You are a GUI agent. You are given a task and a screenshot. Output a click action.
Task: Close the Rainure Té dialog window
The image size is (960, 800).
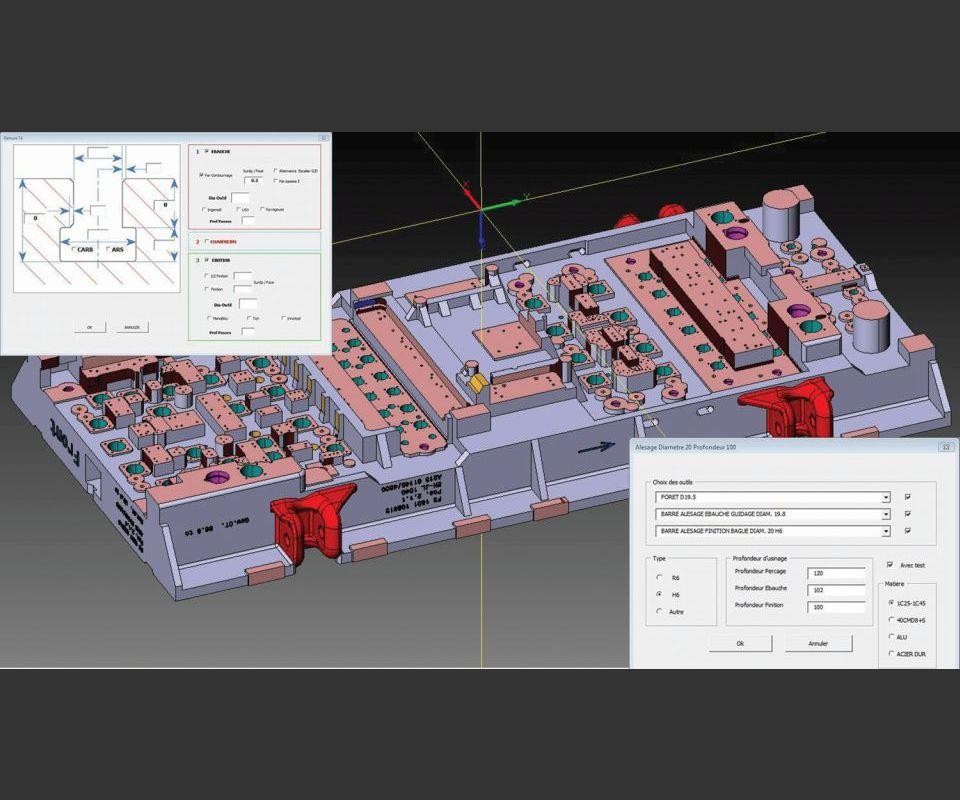324,138
